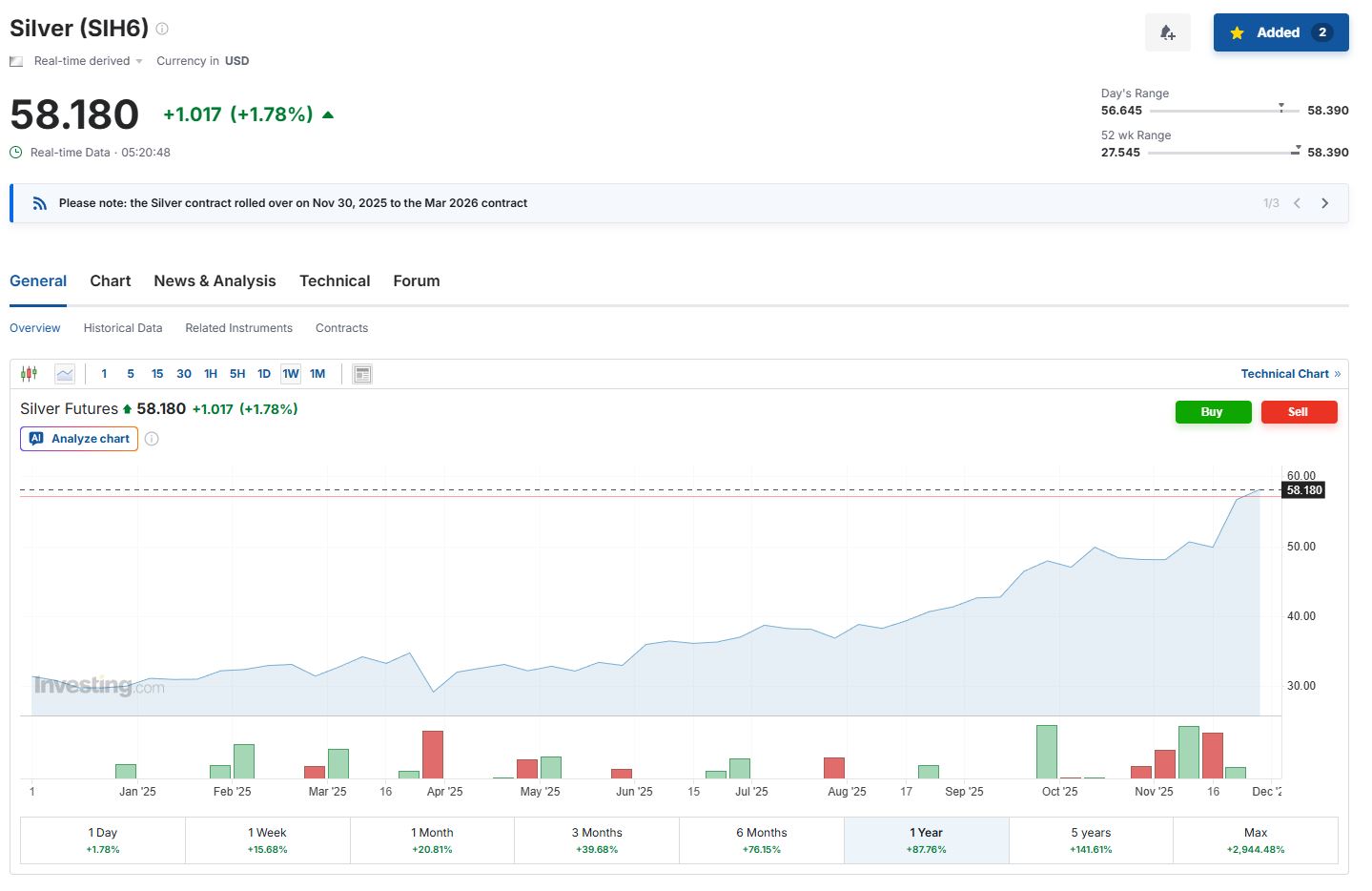Image resolution: width=1372 pixels, height=891 pixels.
Task: Select the 1 Year performance period
Action: (927, 840)
